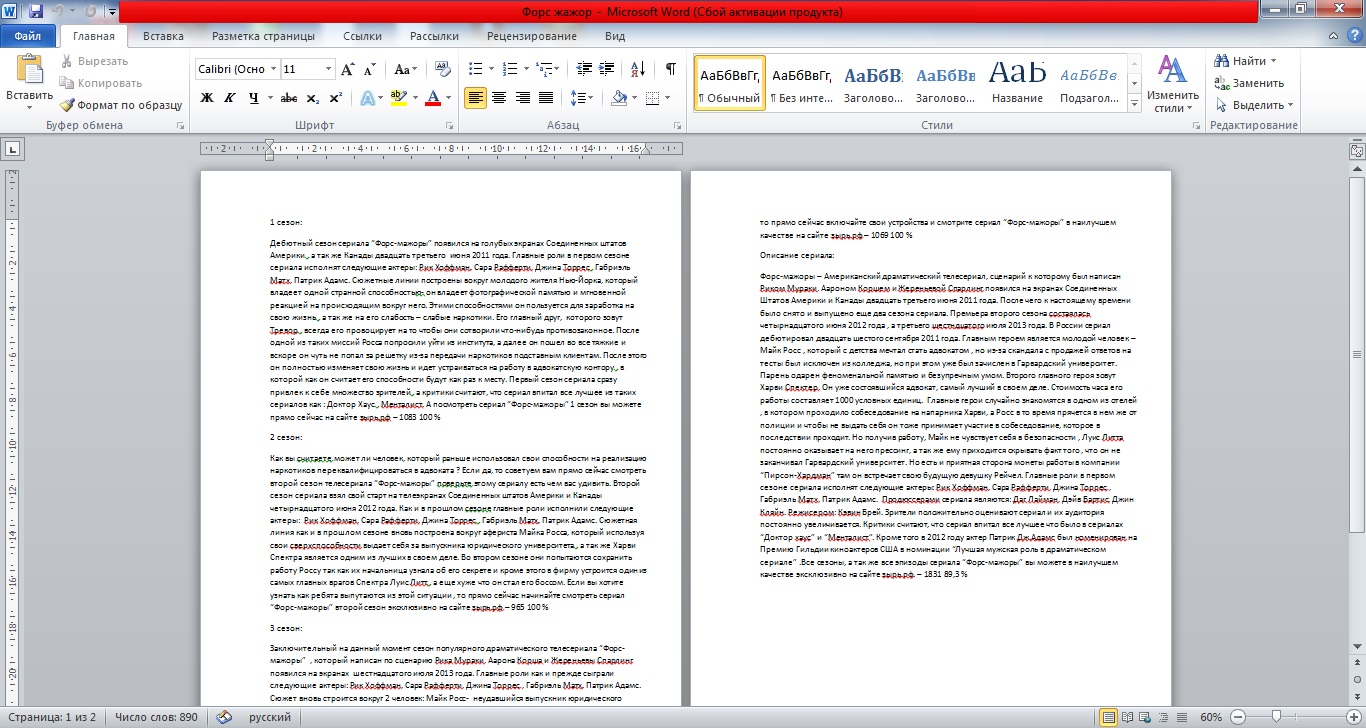Viewport: 1366px width, 728px height.
Task: Click the text effects glowing A icon
Action: click(x=367, y=98)
